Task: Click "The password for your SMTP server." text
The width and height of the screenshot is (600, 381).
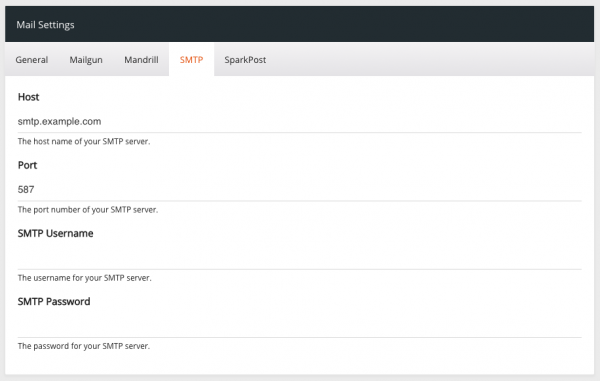Action: pyautogui.click(x=84, y=346)
